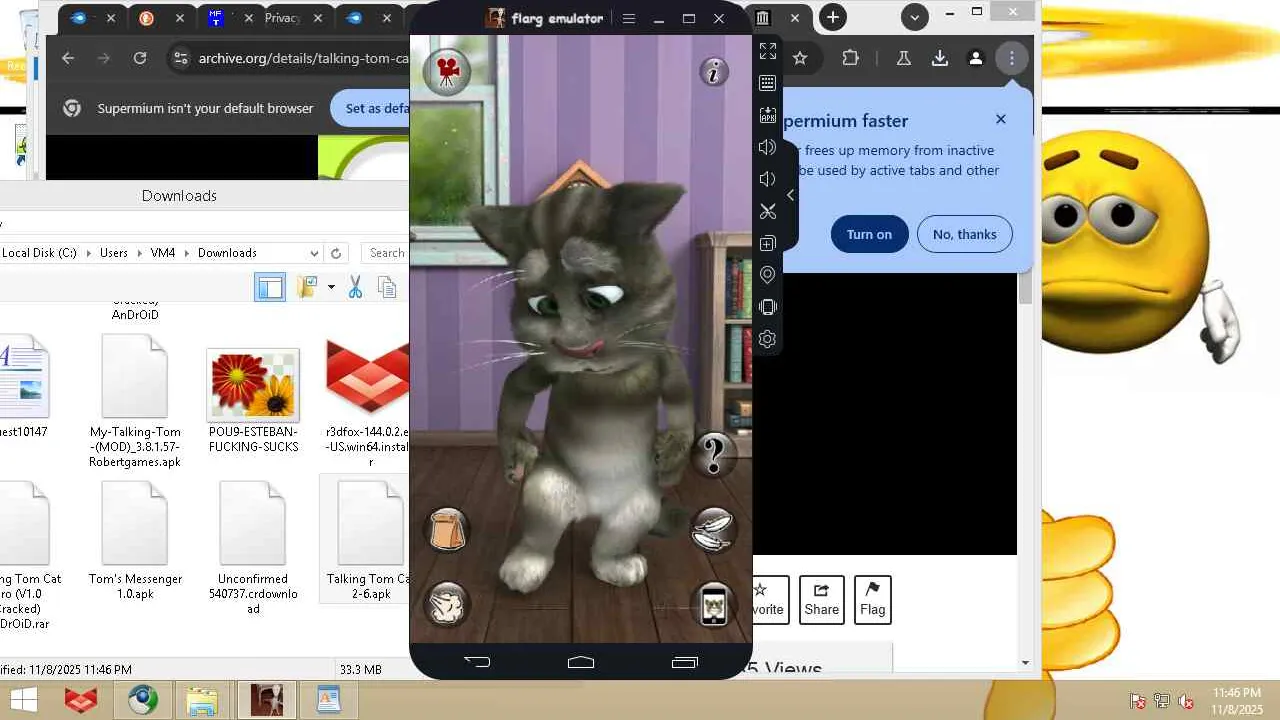1280x720 pixels.
Task: Lower emulator volume with the quieter speaker icon
Action: [768, 179]
